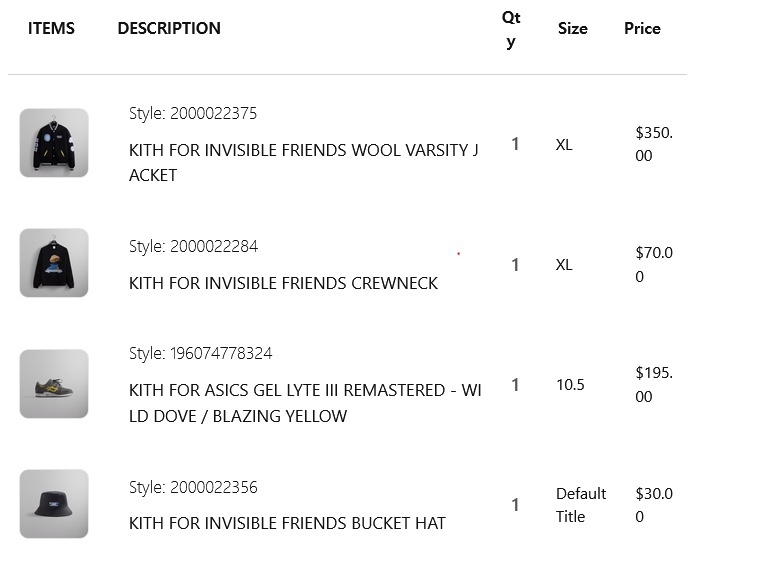
Task: Click the Invisible Friends Crewneck product name
Action: [x=283, y=283]
